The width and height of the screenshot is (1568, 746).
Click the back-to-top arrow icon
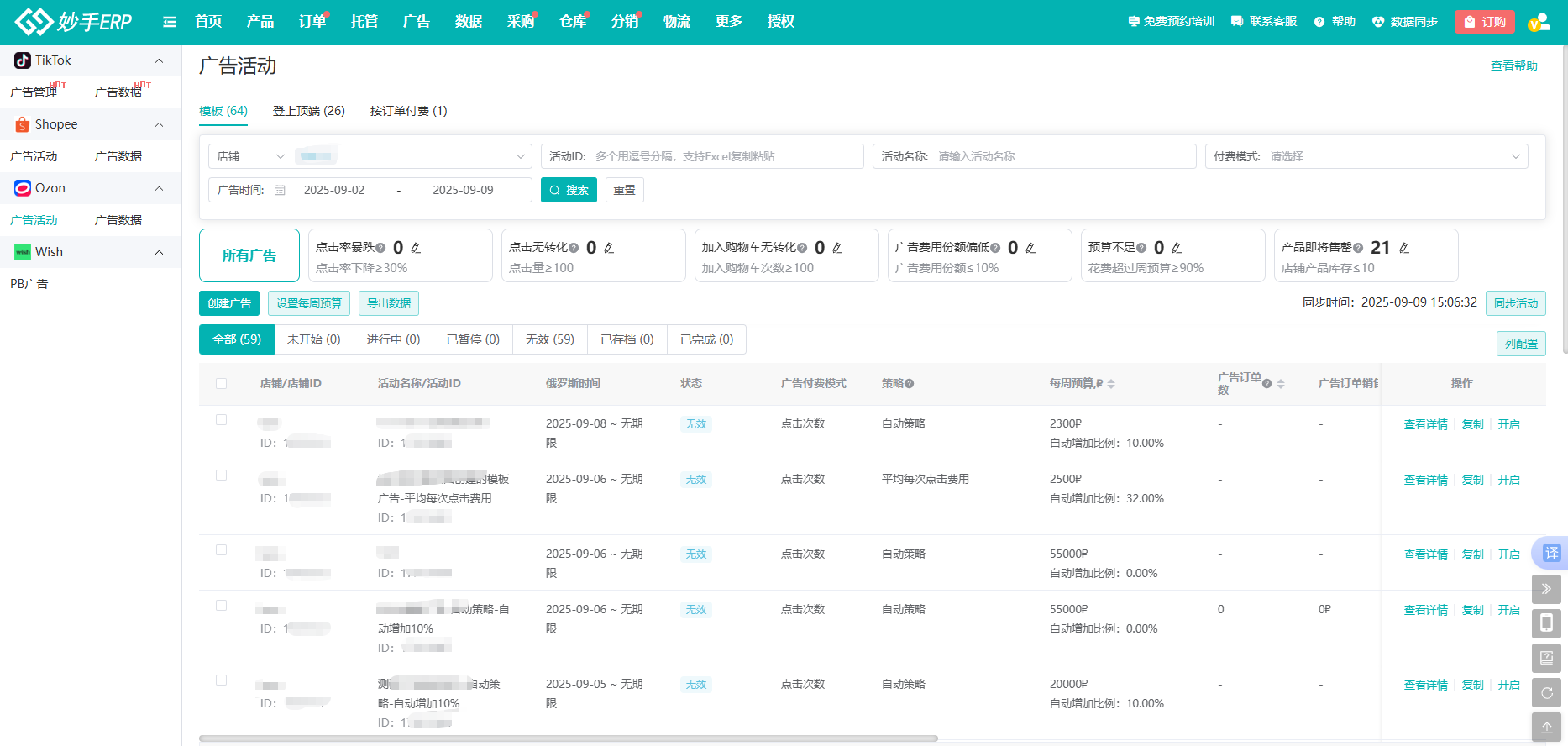click(1546, 728)
